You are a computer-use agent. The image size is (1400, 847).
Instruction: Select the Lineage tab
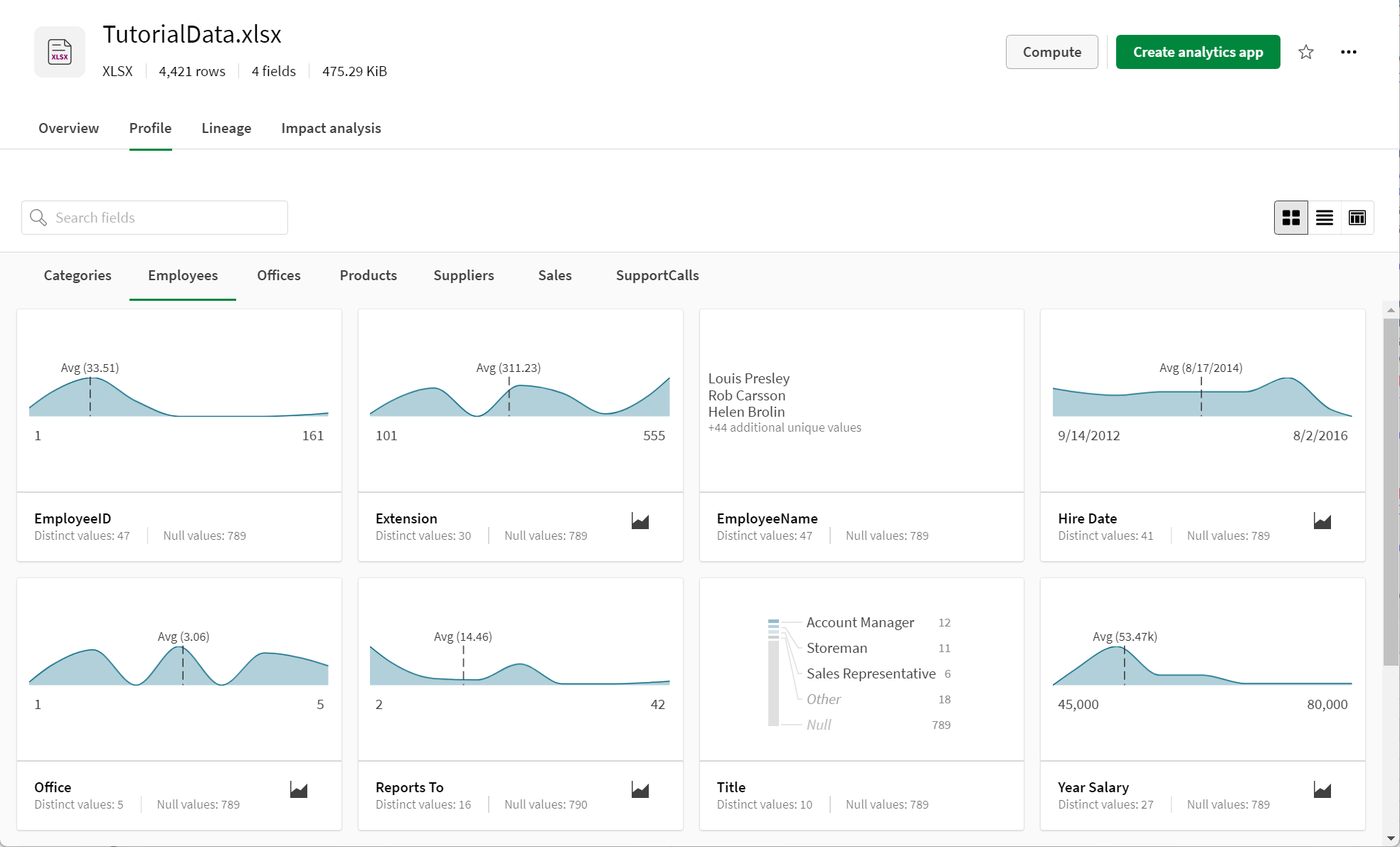click(225, 128)
